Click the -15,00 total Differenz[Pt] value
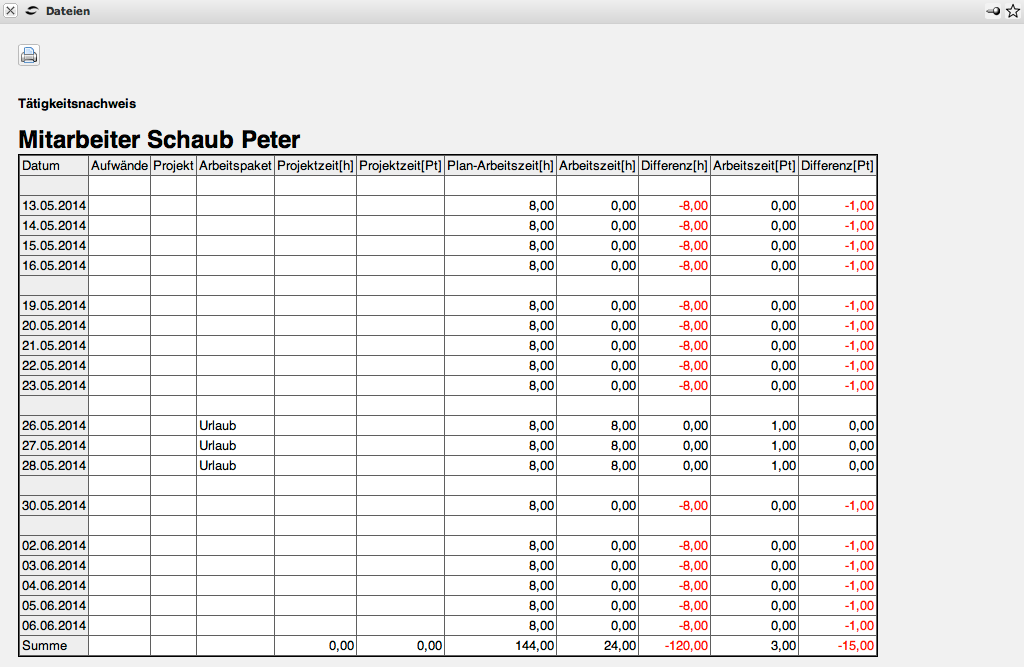 click(855, 646)
